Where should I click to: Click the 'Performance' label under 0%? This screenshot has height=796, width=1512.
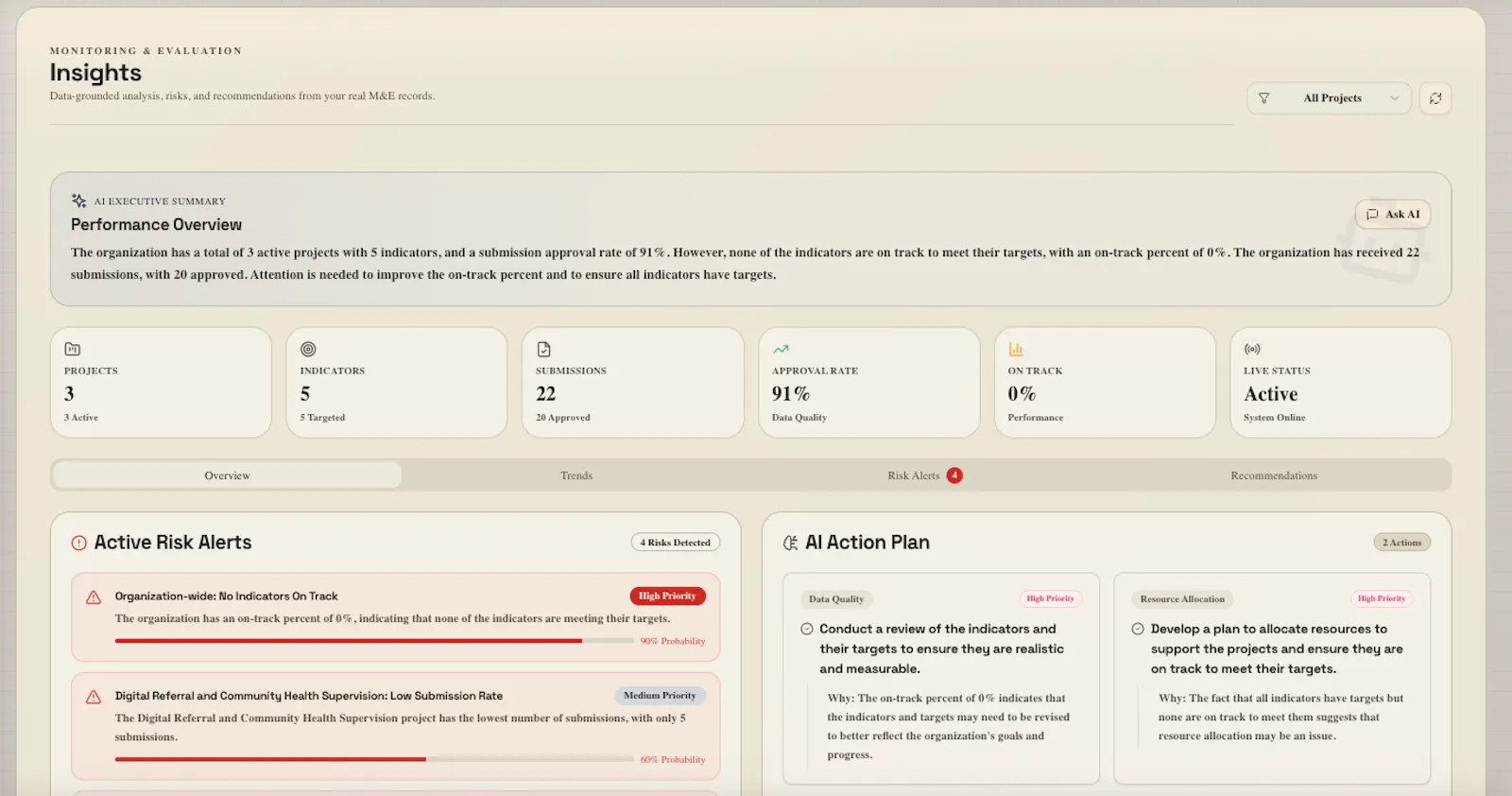coord(1036,418)
